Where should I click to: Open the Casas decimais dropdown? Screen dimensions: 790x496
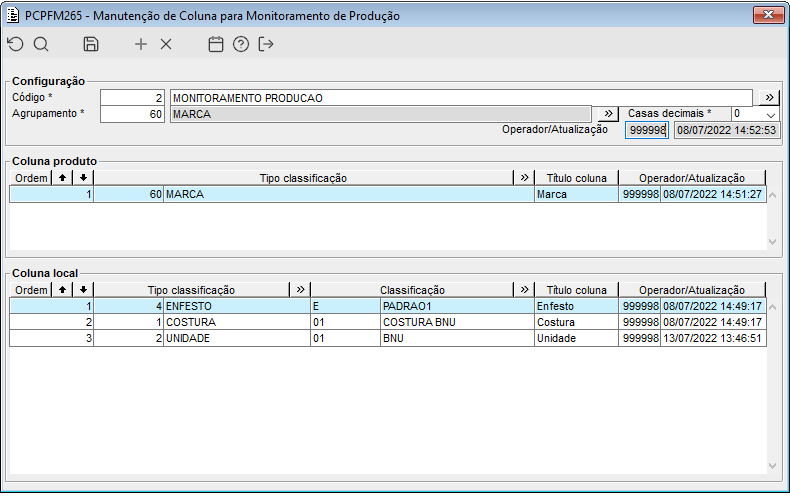770,114
